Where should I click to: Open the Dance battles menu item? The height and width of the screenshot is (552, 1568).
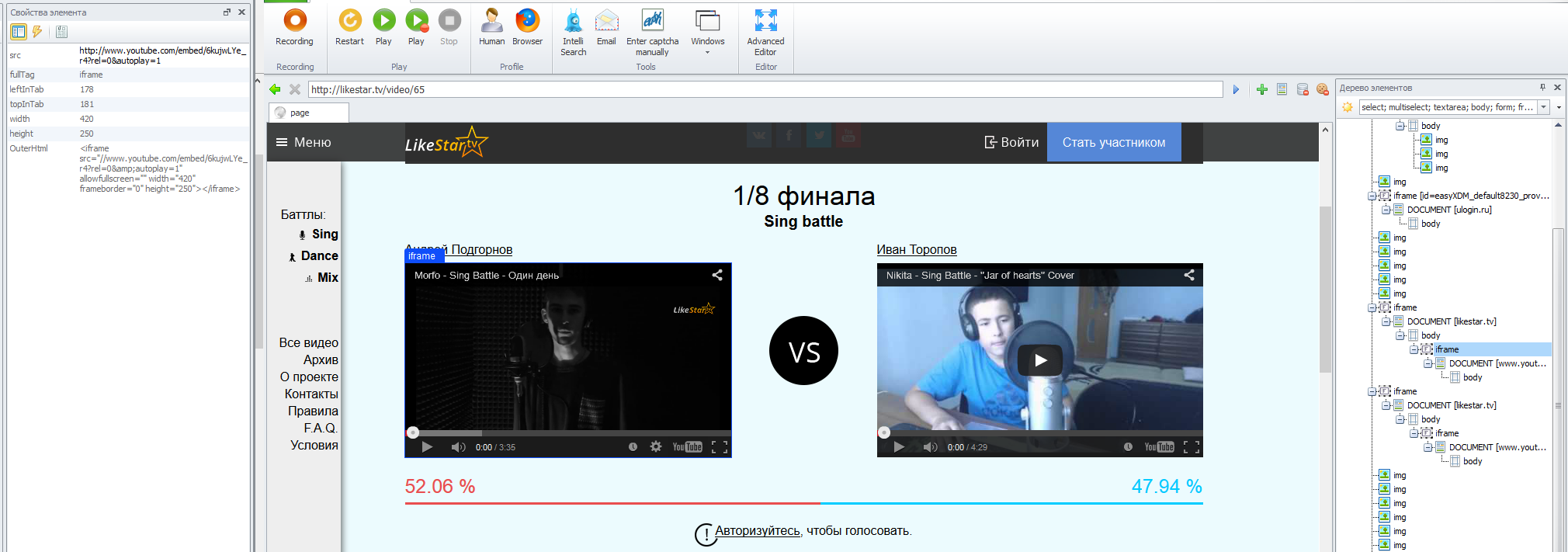[x=313, y=255]
